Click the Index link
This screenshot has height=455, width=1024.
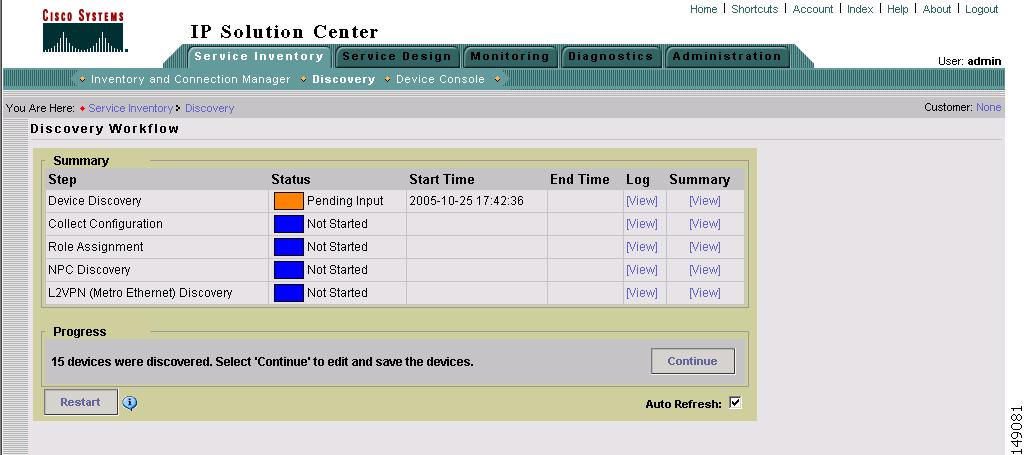pyautogui.click(x=860, y=9)
